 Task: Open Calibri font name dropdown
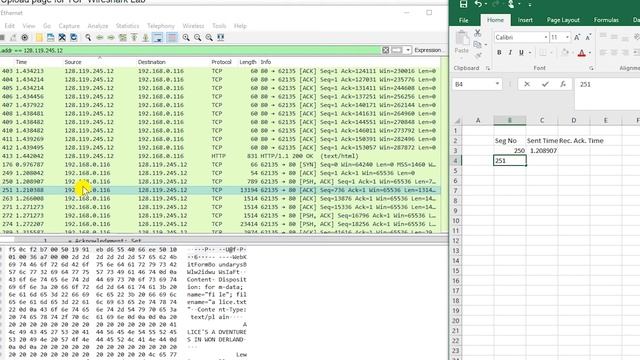pyautogui.click(x=546, y=37)
